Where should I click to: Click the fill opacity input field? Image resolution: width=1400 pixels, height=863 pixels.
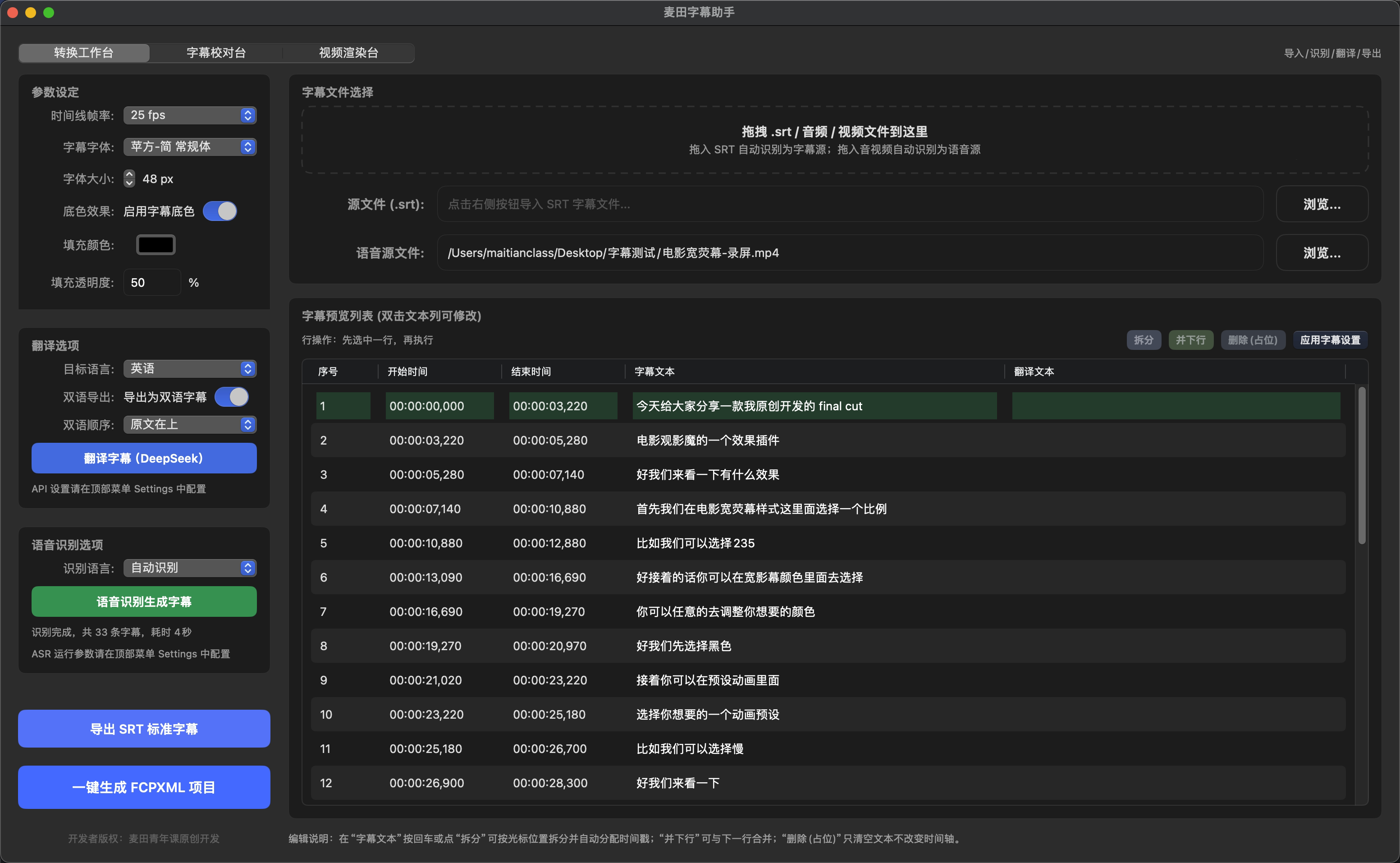click(x=152, y=283)
